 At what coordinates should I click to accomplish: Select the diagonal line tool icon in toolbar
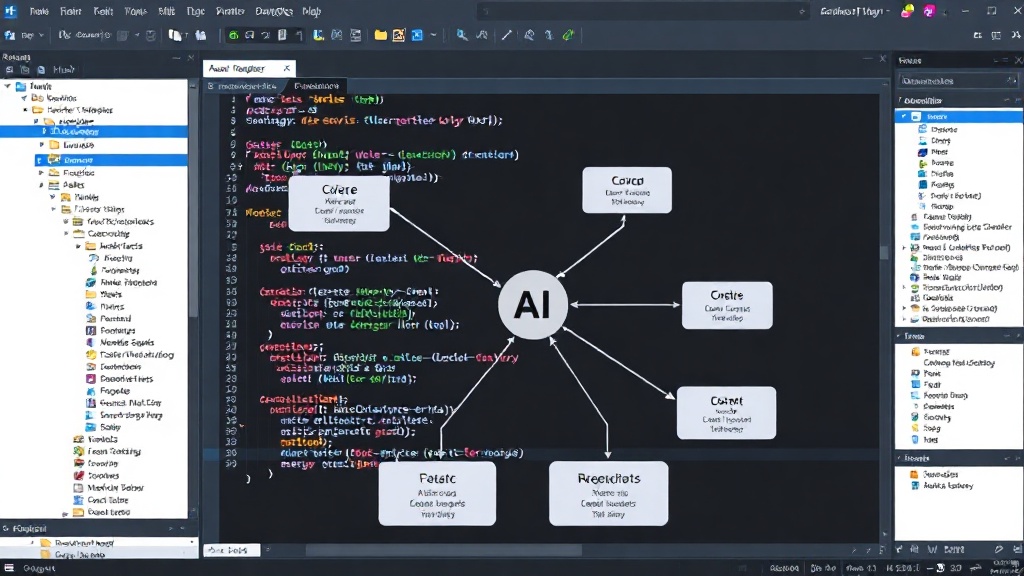[x=507, y=35]
